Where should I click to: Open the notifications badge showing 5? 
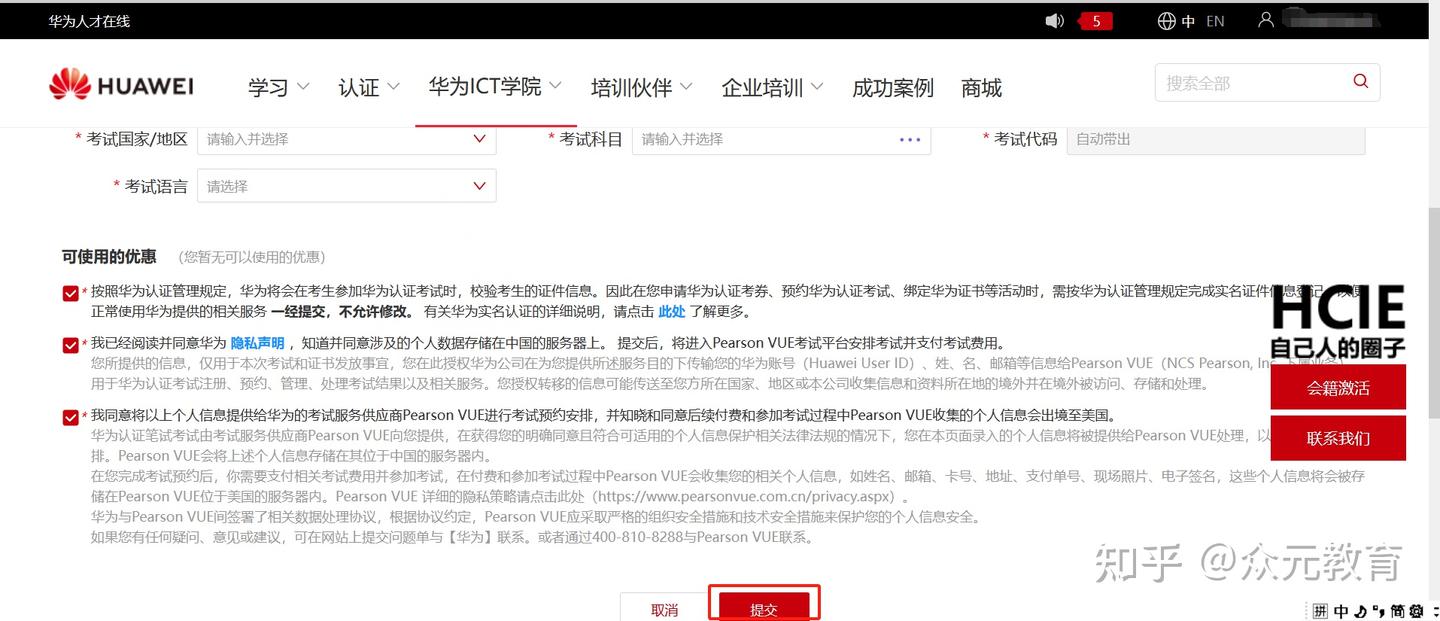click(1095, 20)
